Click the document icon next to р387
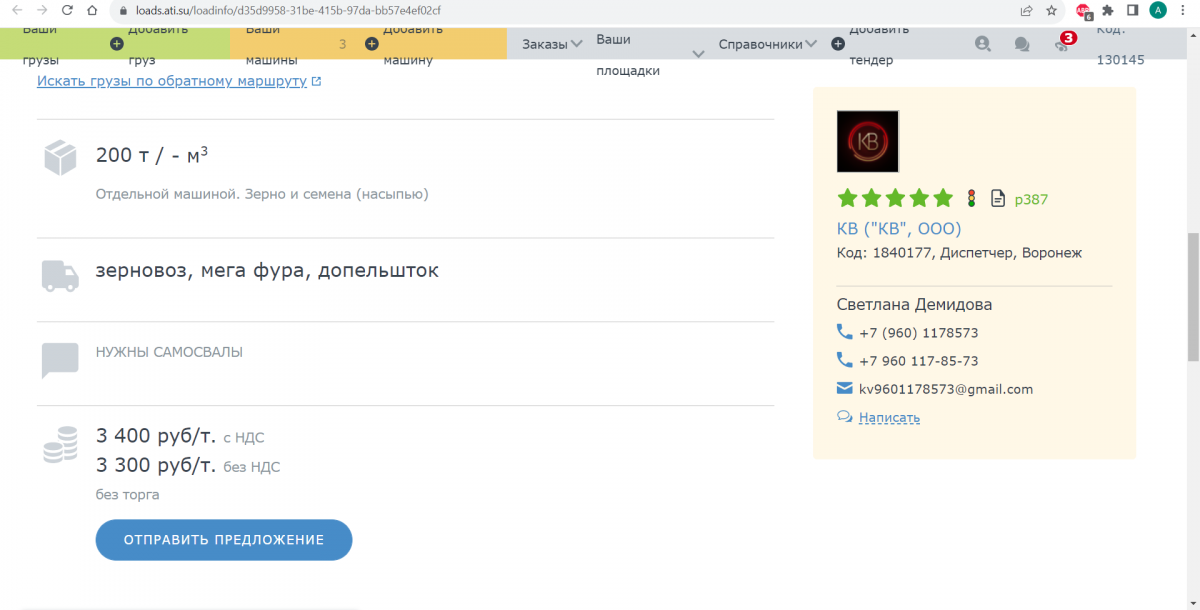The height and width of the screenshot is (610, 1200). (997, 198)
